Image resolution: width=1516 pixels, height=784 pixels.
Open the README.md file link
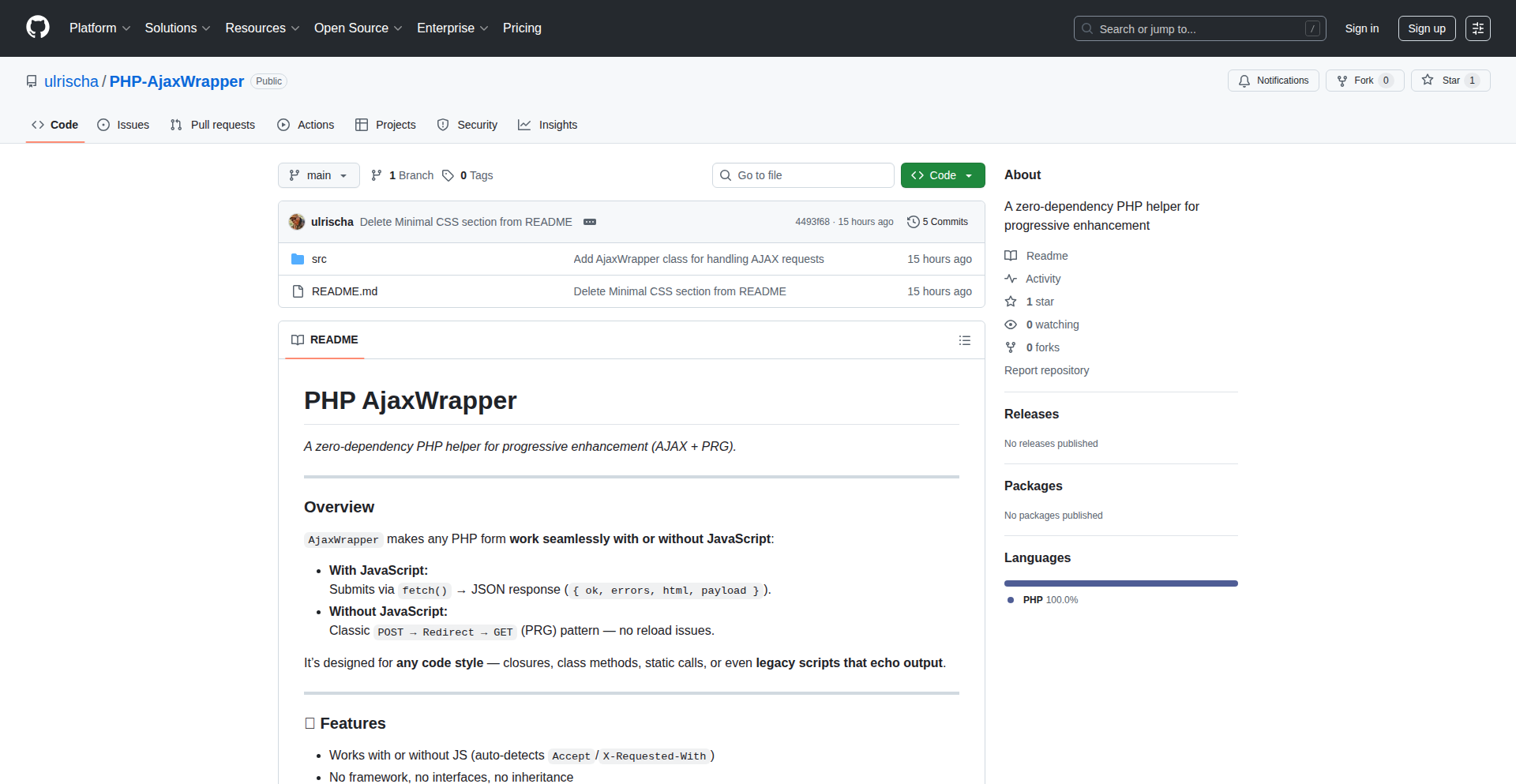pyautogui.click(x=344, y=291)
